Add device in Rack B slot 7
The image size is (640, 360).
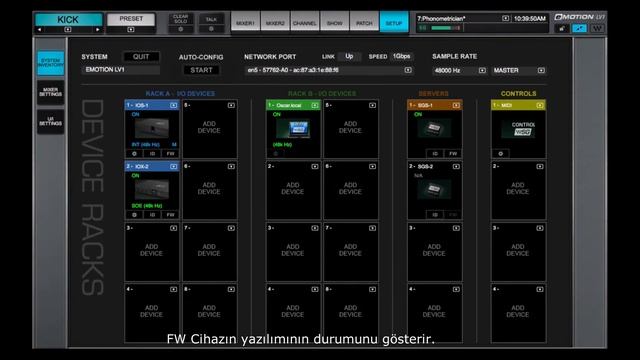coord(350,250)
